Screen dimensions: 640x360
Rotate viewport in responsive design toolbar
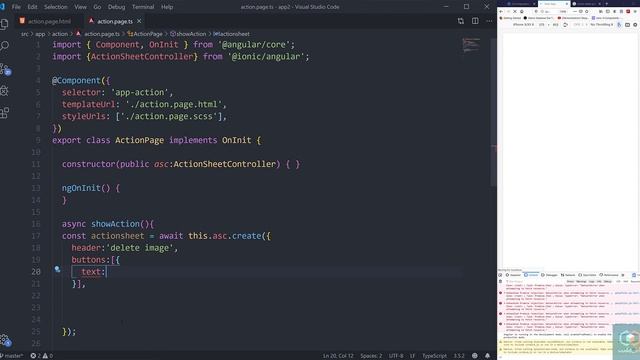click(x=565, y=24)
